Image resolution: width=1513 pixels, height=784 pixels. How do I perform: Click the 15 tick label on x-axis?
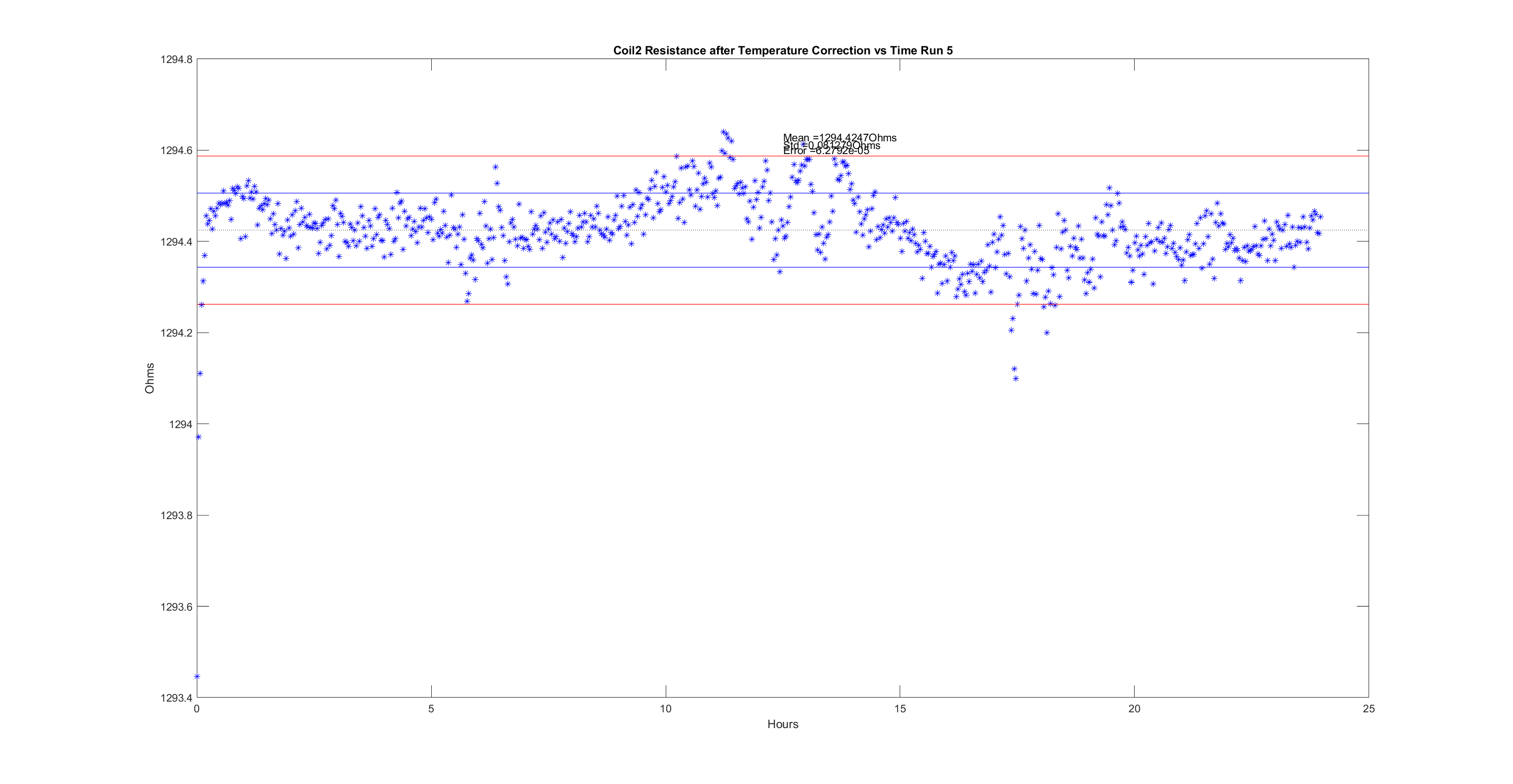pyautogui.click(x=900, y=709)
